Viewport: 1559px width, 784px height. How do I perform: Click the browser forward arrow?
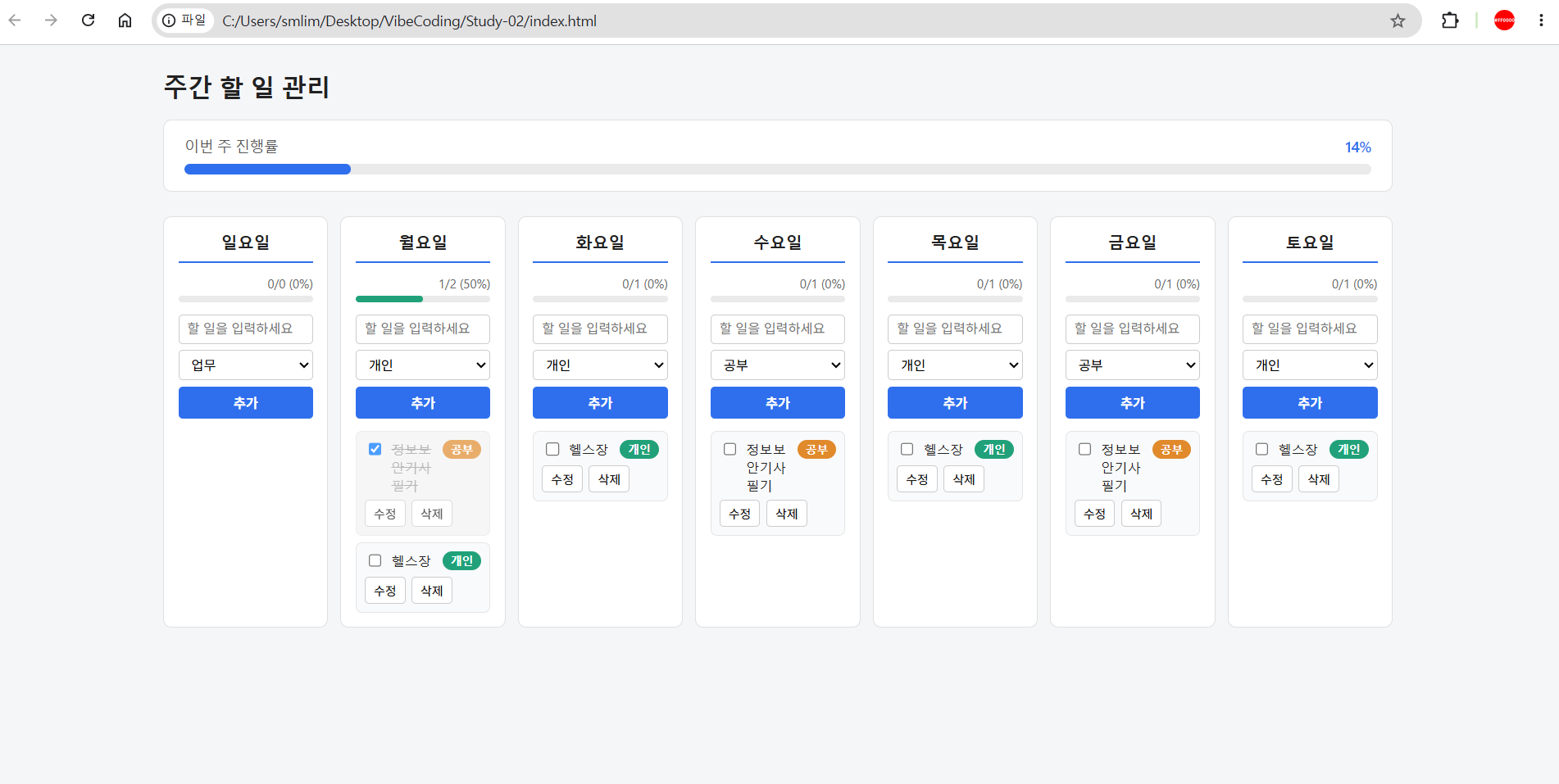[x=51, y=20]
